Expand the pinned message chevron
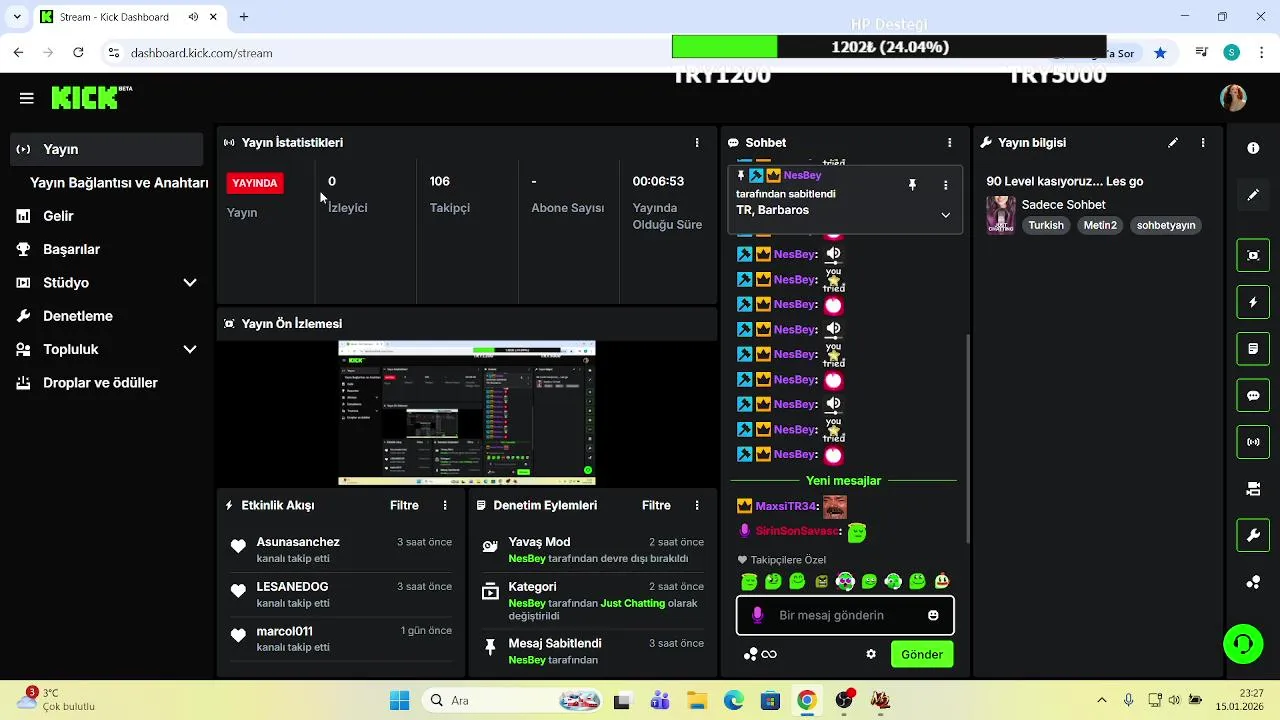 coord(945,215)
